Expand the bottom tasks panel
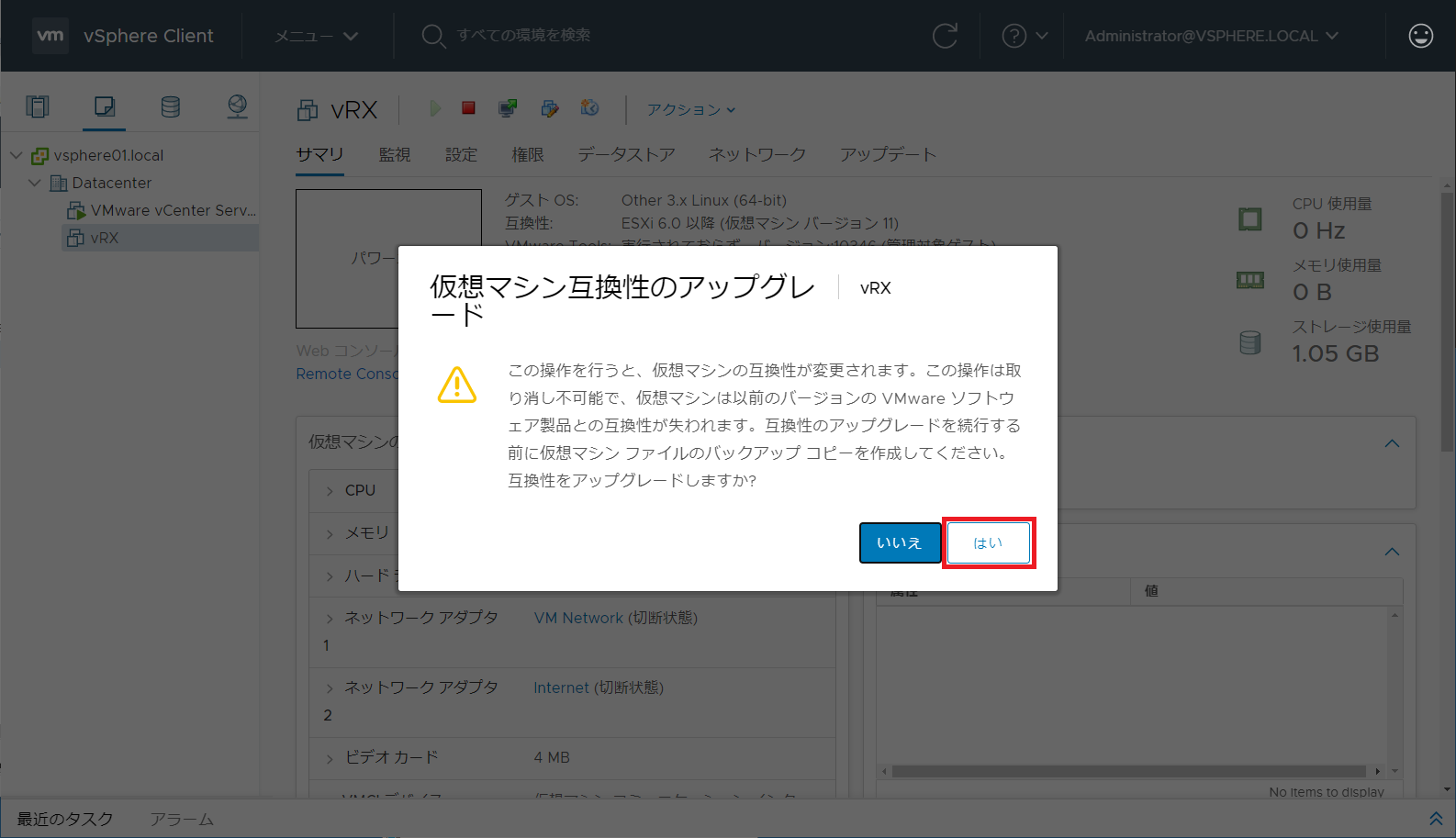This screenshot has width=1456, height=838. click(1436, 818)
